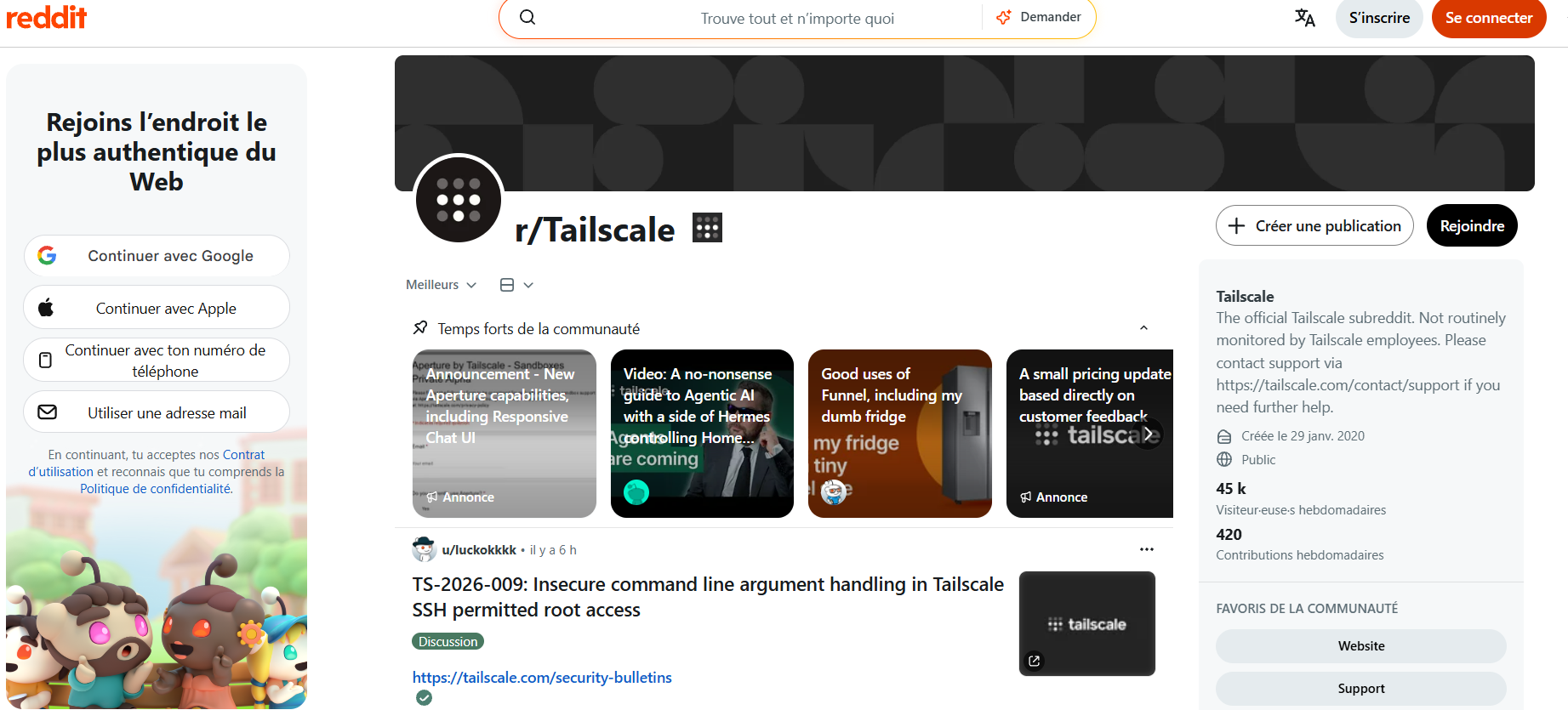The width and height of the screenshot is (1568, 710).
Task: Continue with Apple sign-in
Action: pyautogui.click(x=157, y=308)
